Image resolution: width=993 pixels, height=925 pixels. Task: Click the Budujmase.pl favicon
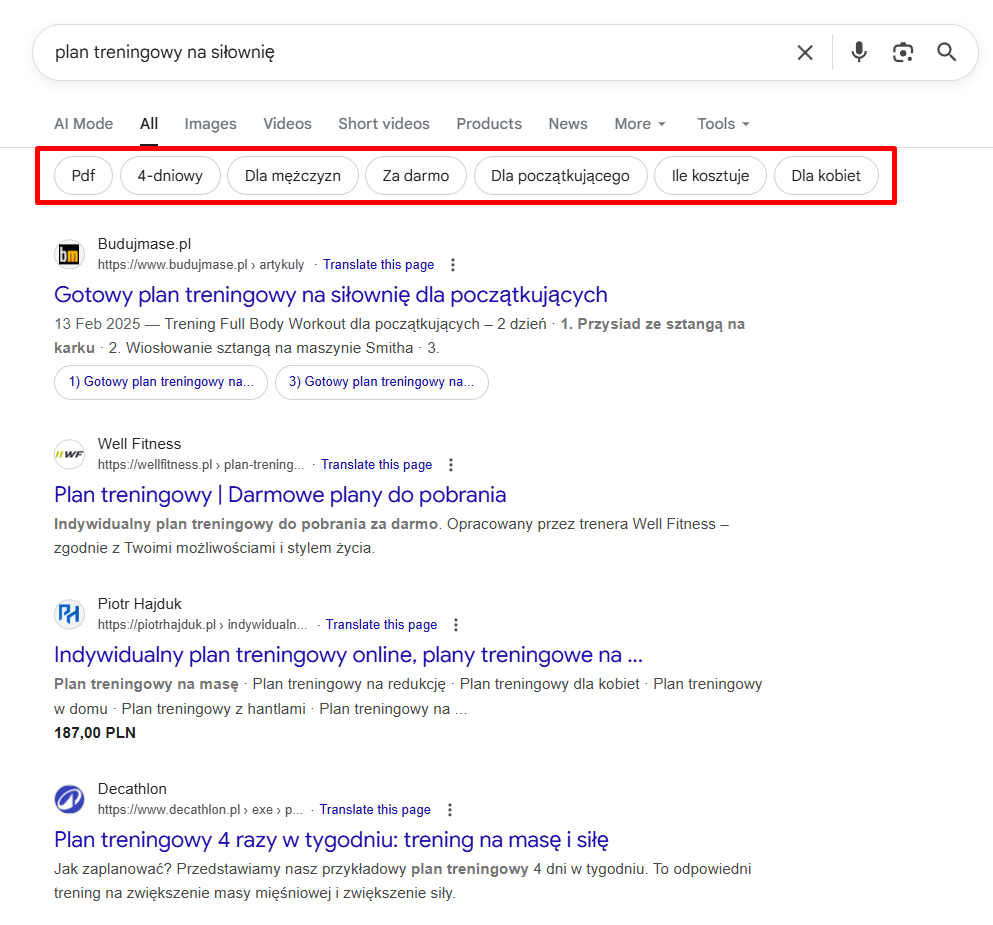69,254
